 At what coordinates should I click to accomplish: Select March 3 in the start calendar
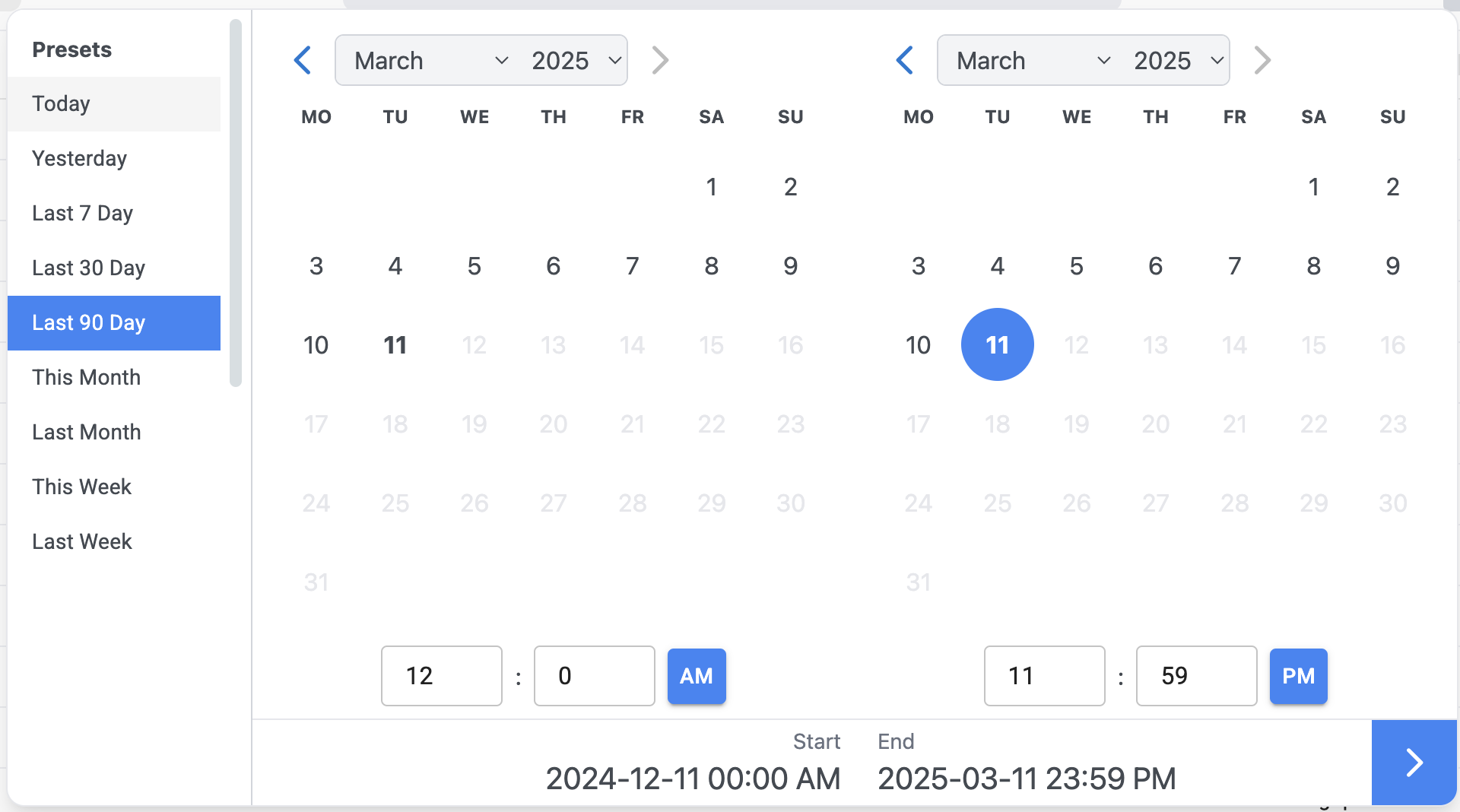316,266
